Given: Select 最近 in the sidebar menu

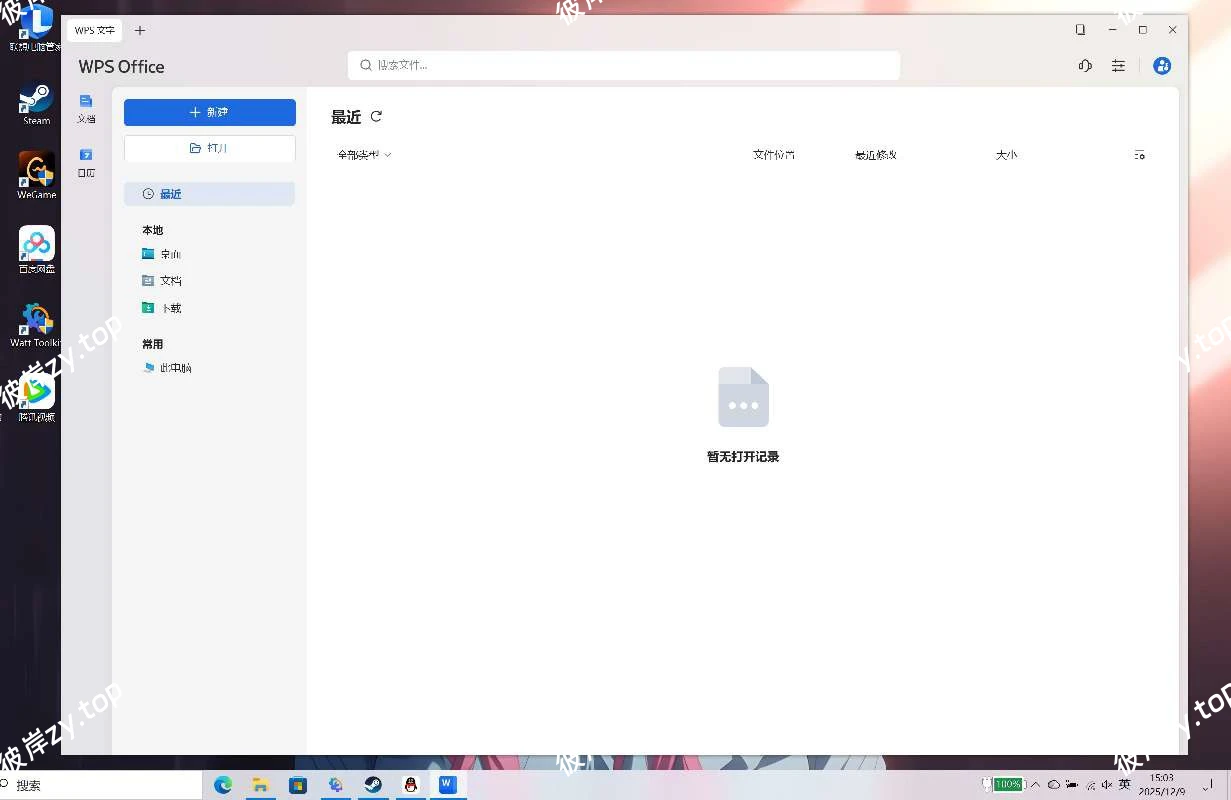Looking at the screenshot, I should 170,193.
